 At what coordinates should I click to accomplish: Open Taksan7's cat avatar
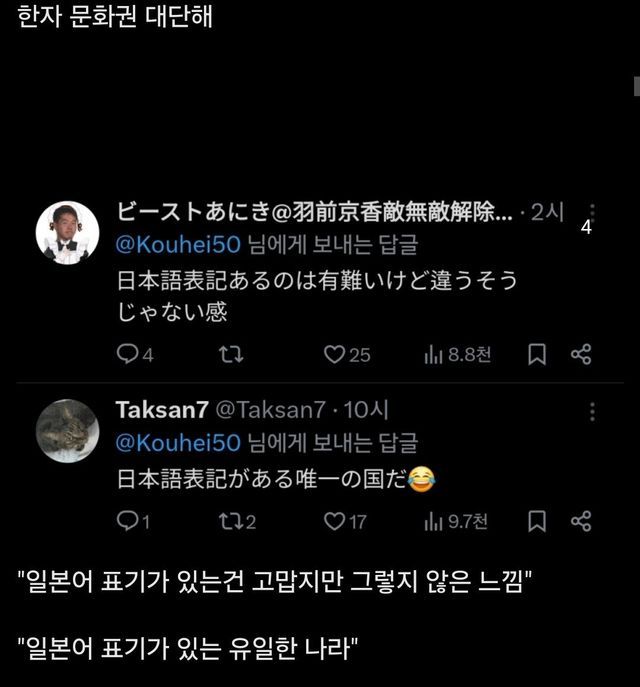coord(67,431)
